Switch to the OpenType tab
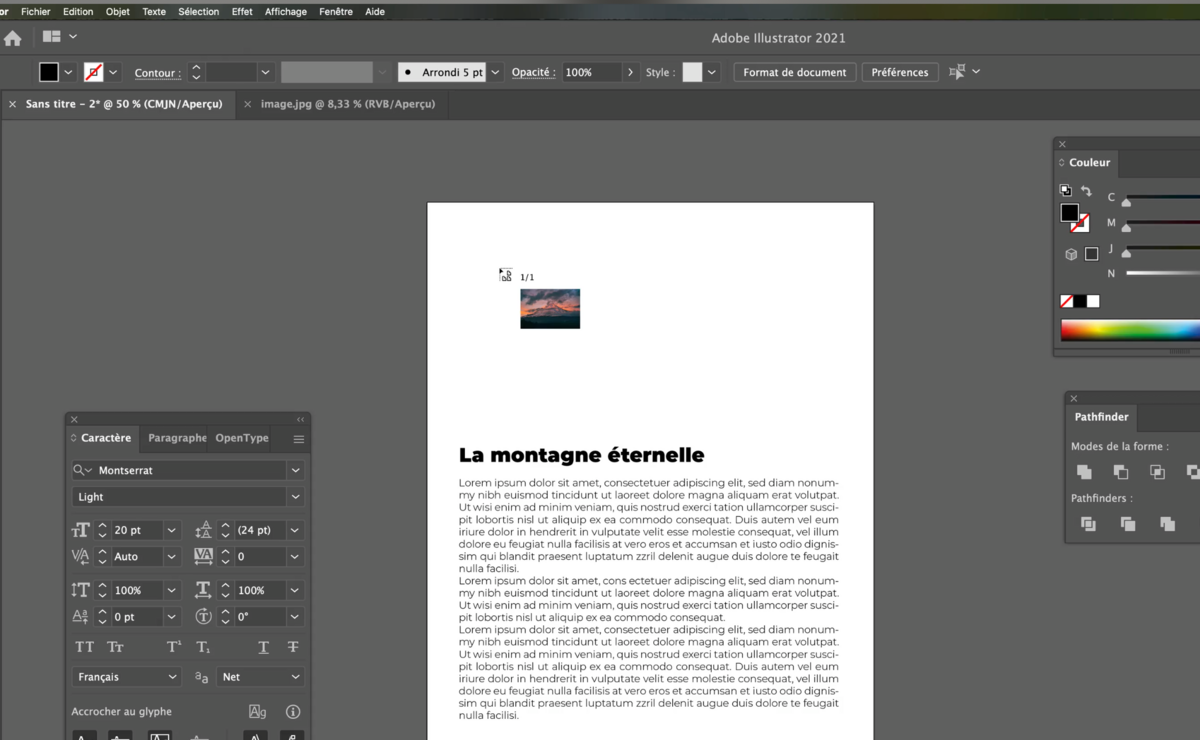Viewport: 1200px width, 740px height. point(242,438)
